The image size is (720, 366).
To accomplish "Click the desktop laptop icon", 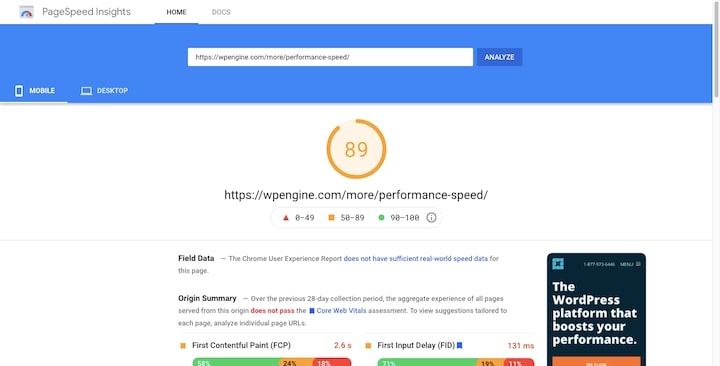I will click(x=86, y=91).
